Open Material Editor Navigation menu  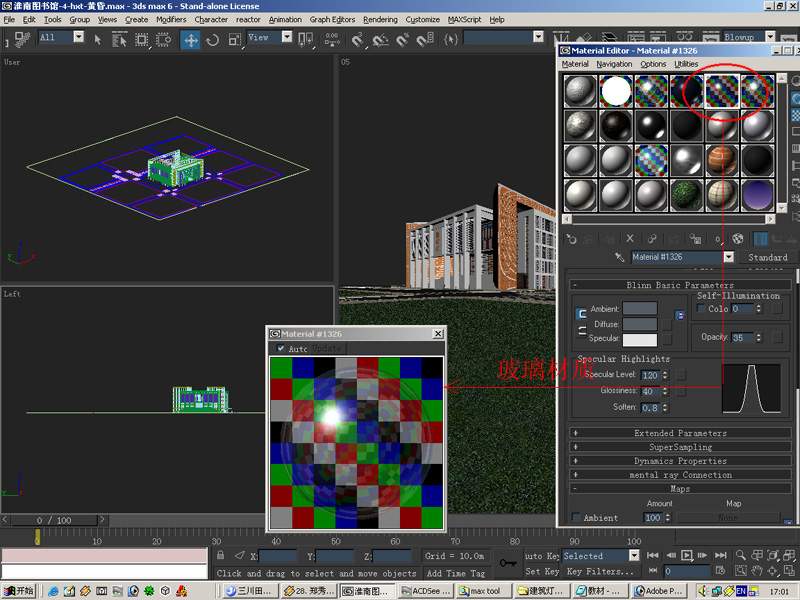point(614,64)
